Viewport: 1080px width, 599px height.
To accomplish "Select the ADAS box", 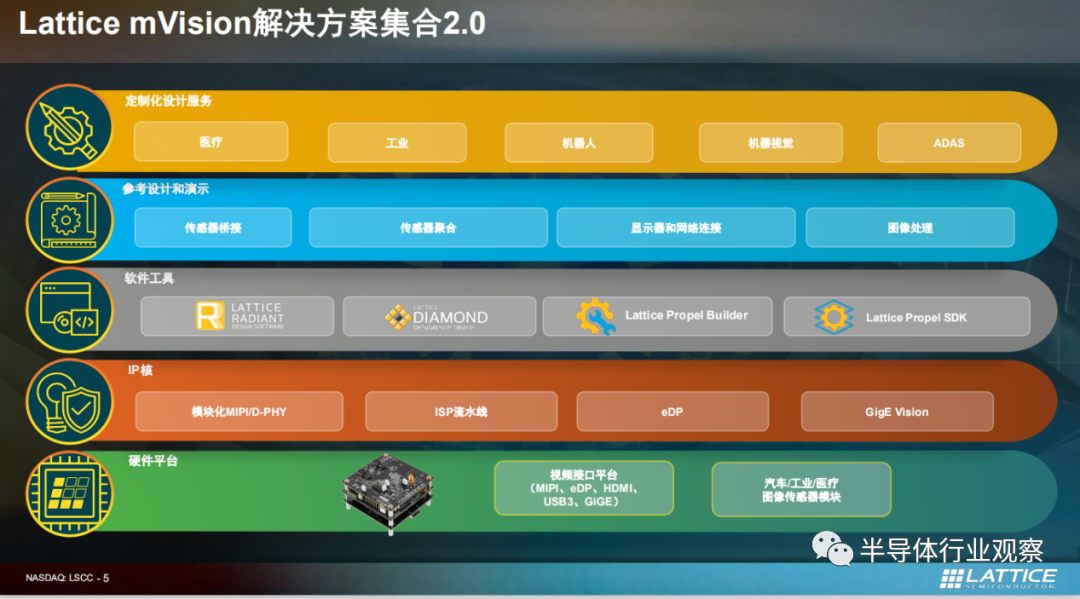I will pos(949,143).
